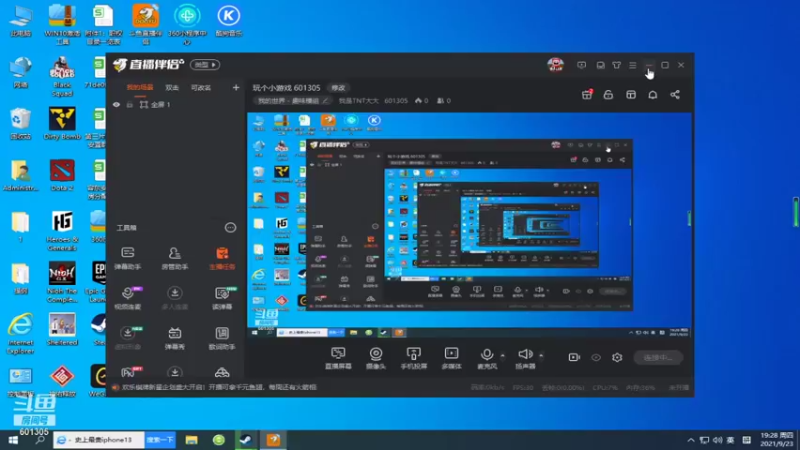Open settings gear beside 连接中 button
The width and height of the screenshot is (800, 450).
(x=617, y=357)
